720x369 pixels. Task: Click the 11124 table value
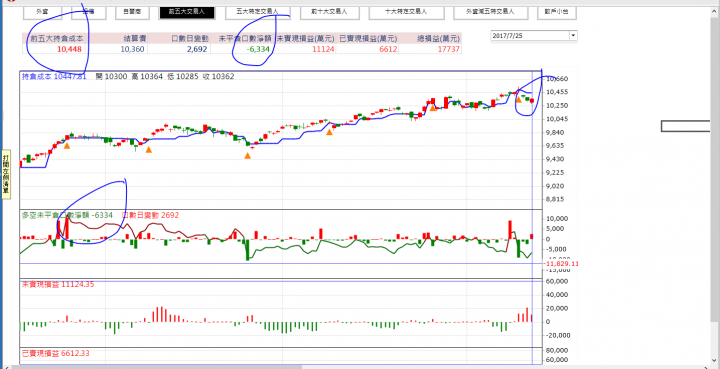pyautogui.click(x=324, y=49)
